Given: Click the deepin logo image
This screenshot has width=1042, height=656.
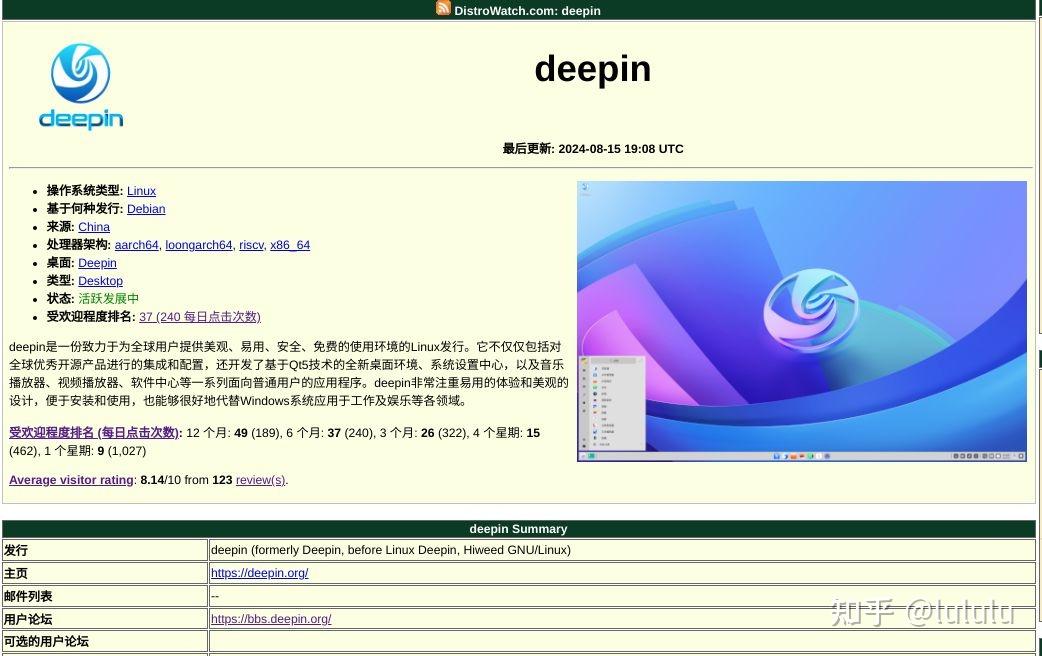Looking at the screenshot, I should tap(81, 86).
